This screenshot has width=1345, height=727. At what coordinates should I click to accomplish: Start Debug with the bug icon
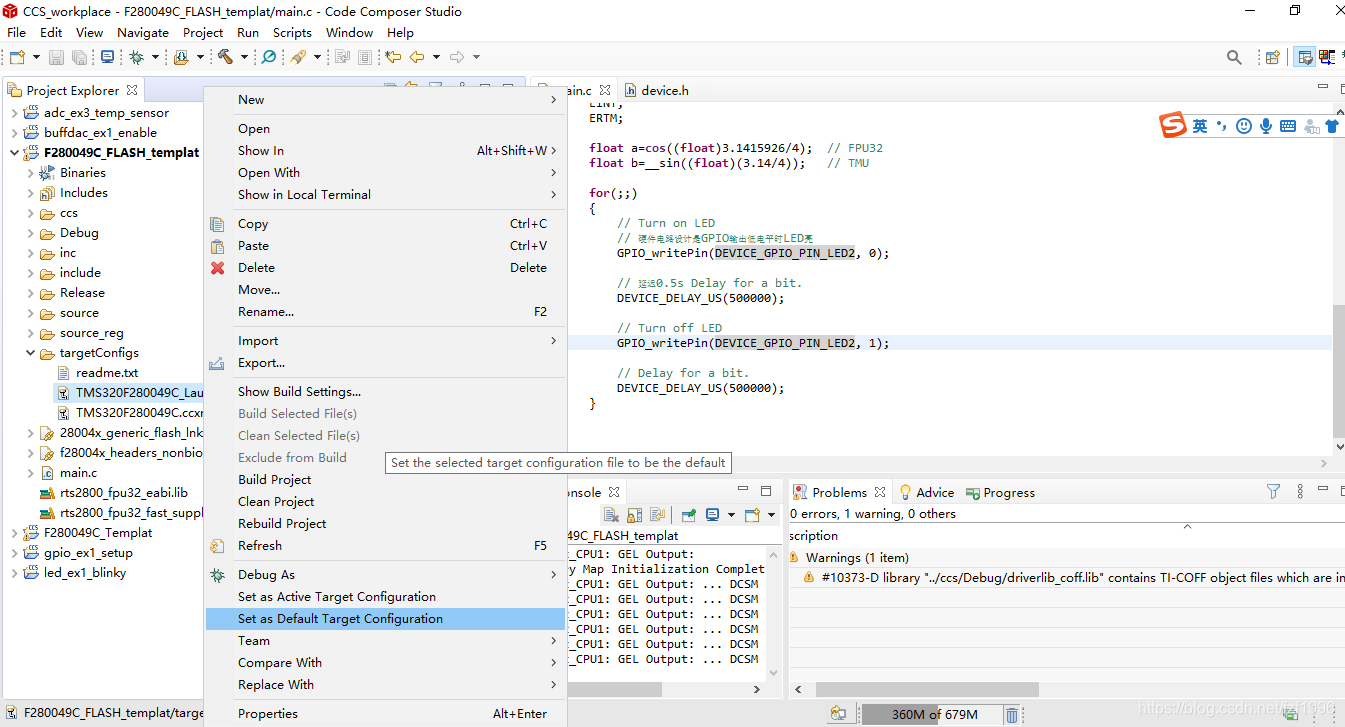136,58
